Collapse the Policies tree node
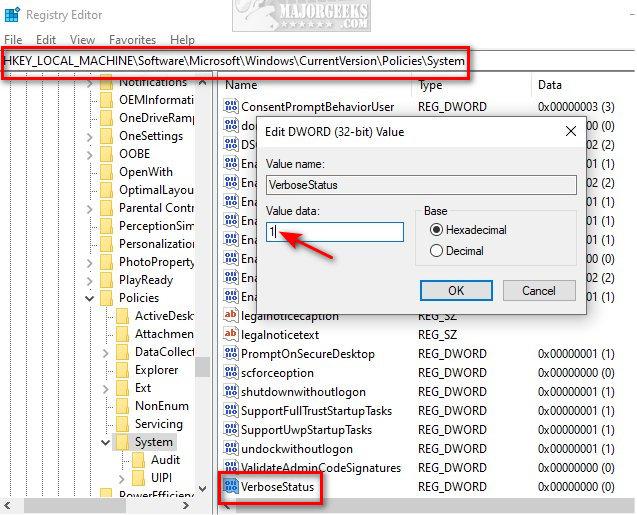The width and height of the screenshot is (637, 515). click(90, 298)
